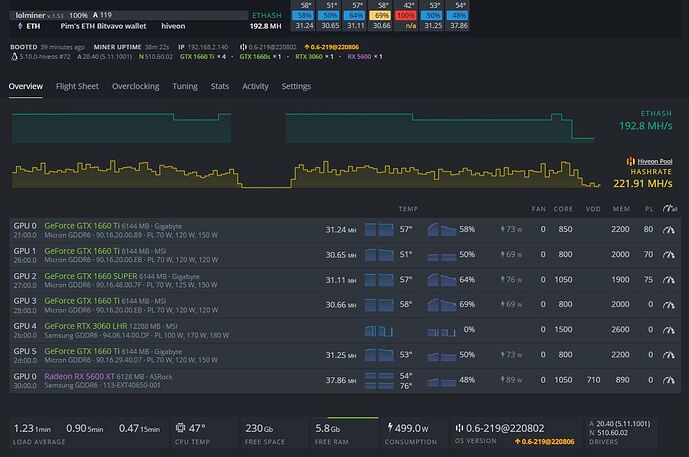
Task: Click the red 100% fan badge at top
Action: (x=406, y=15)
